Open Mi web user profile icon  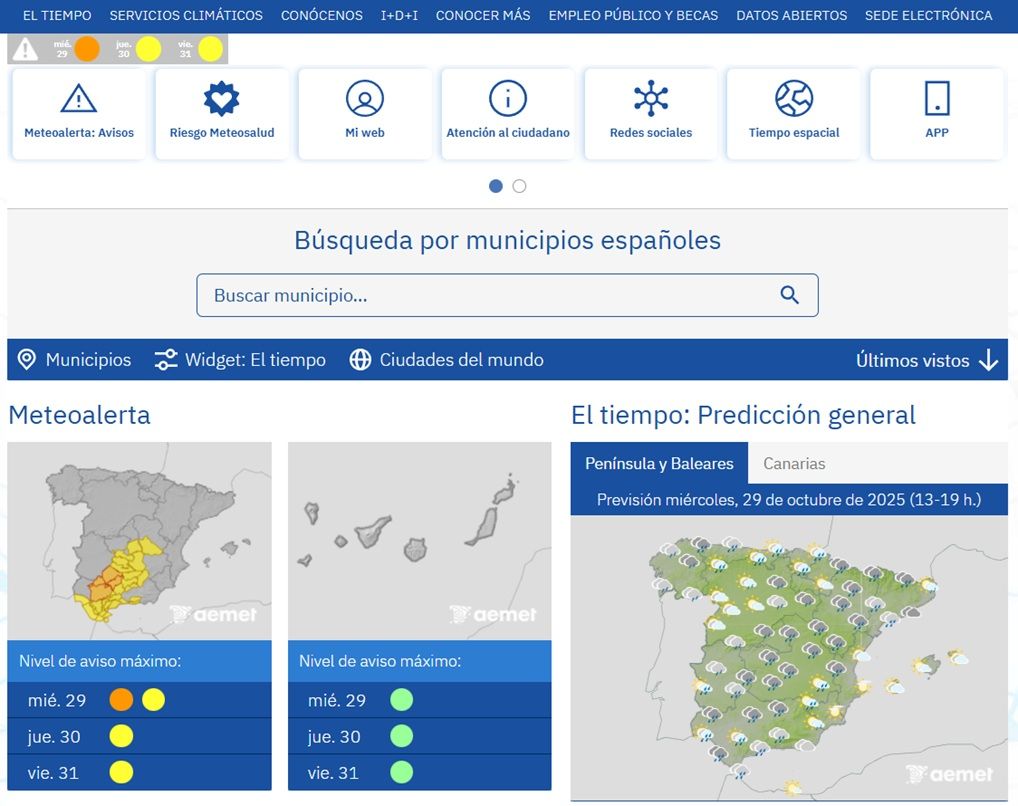coord(365,99)
